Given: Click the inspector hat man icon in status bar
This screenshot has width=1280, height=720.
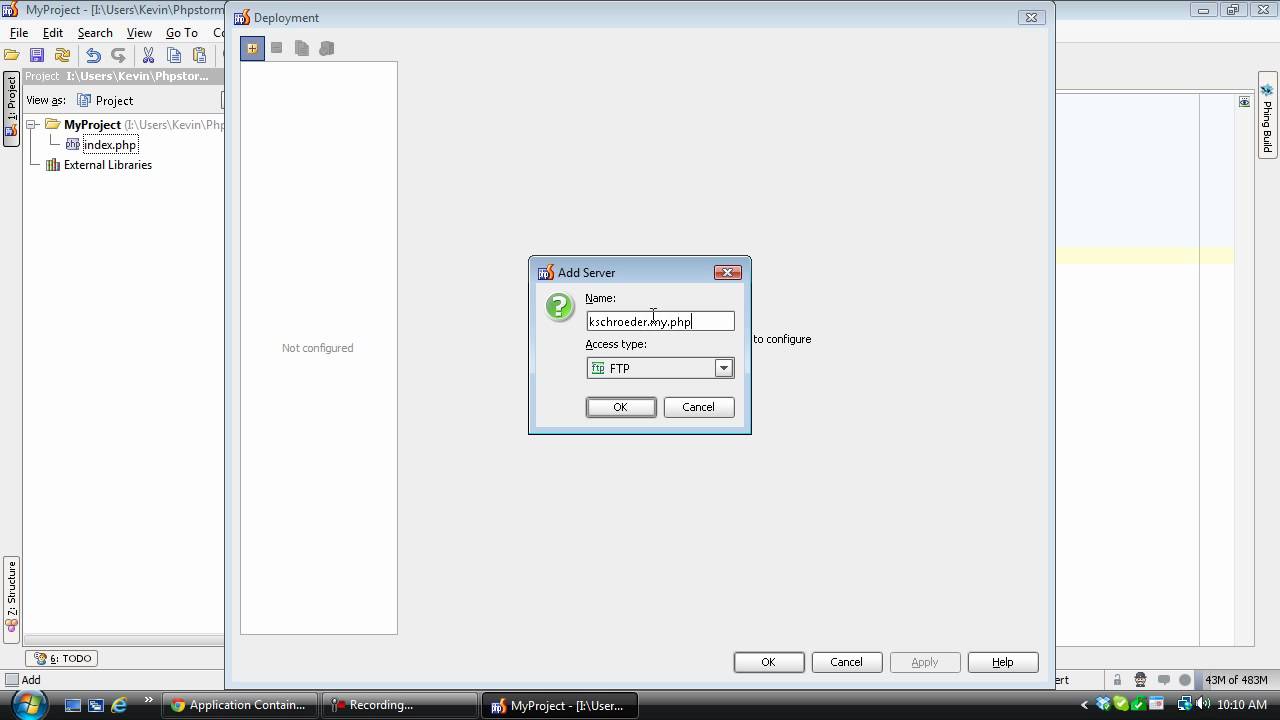Looking at the screenshot, I should pos(1140,680).
